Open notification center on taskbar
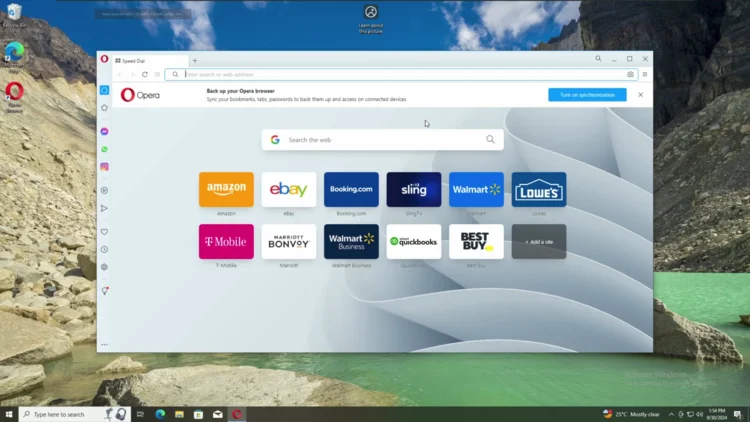Screen dimensions: 750x422 pos(738,414)
